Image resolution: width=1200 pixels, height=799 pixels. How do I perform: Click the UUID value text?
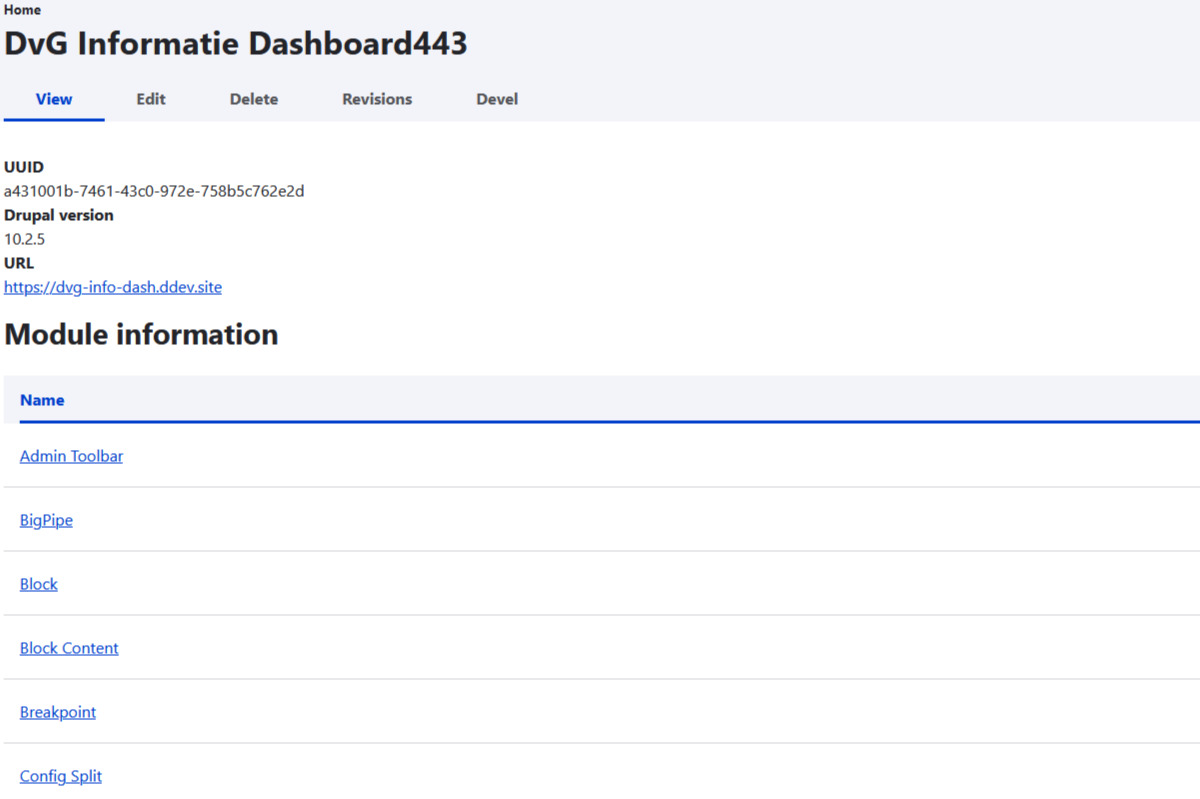point(154,191)
